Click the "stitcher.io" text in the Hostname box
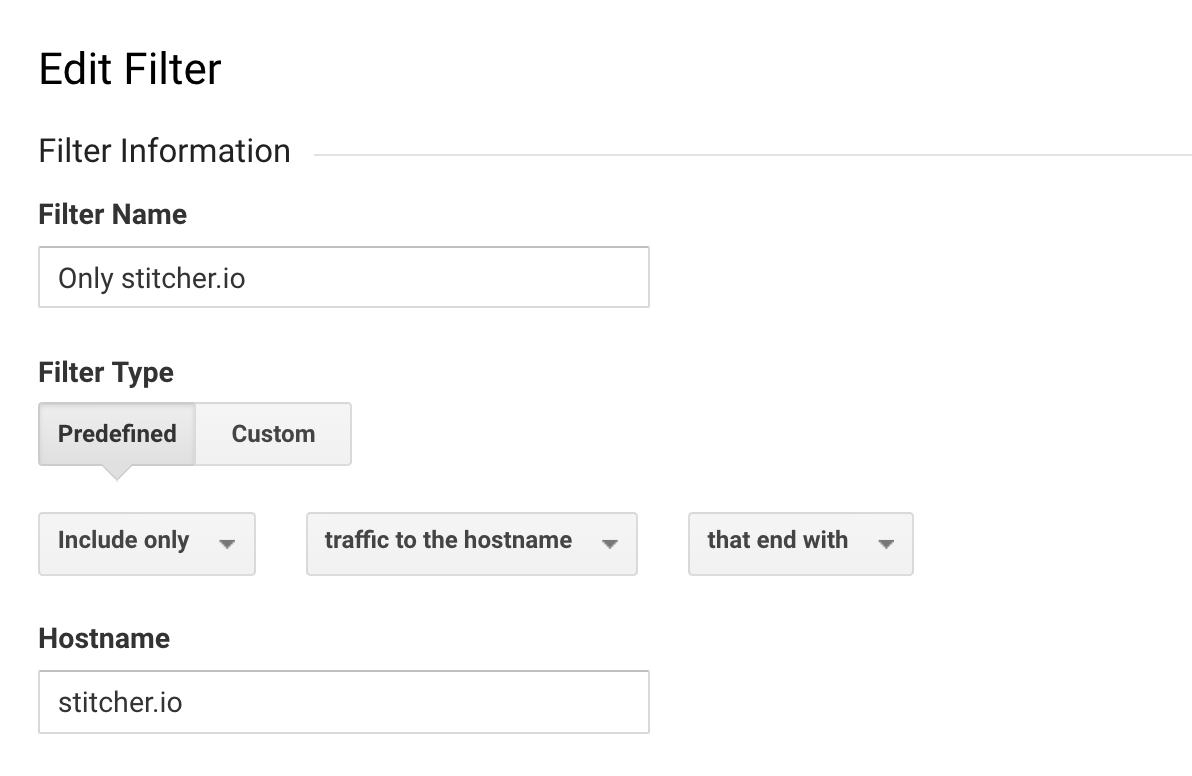Viewport: 1192px width, 776px height. [120, 702]
